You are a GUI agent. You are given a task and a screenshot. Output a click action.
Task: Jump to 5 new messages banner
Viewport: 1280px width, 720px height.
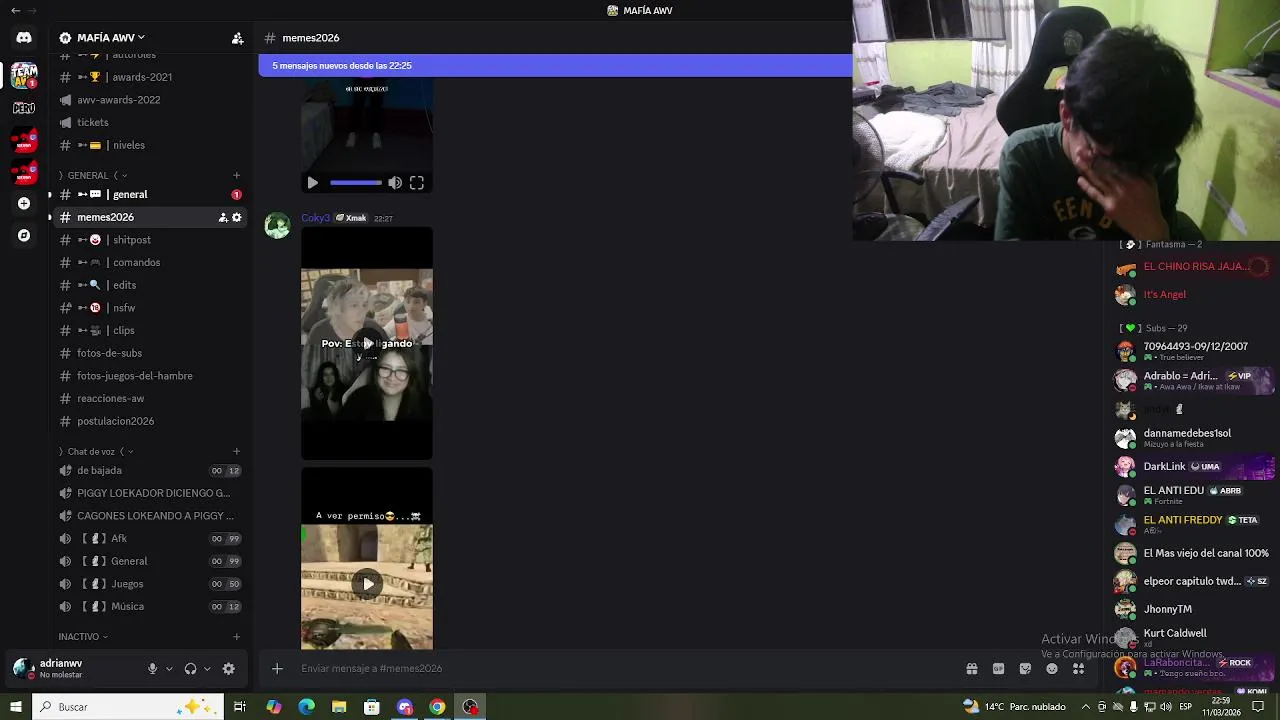click(x=555, y=66)
